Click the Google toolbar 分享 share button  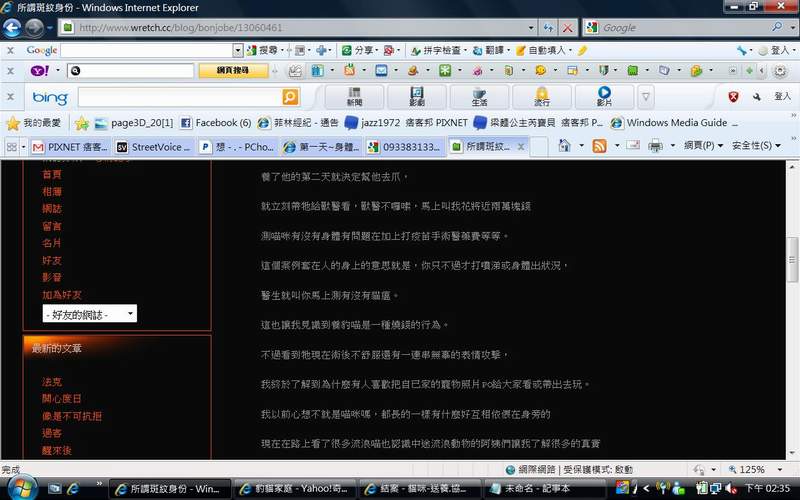(358, 50)
